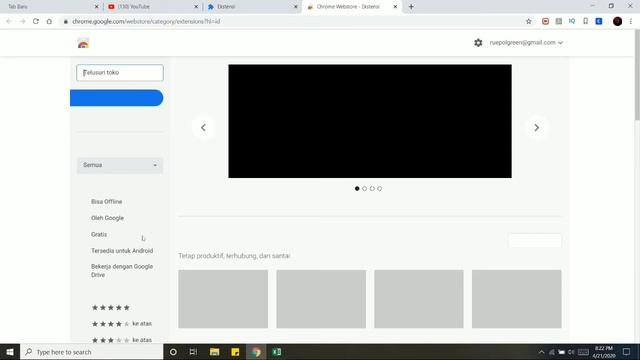640x360 pixels.
Task: Click the Windows Type here to search box
Action: (x=92, y=352)
